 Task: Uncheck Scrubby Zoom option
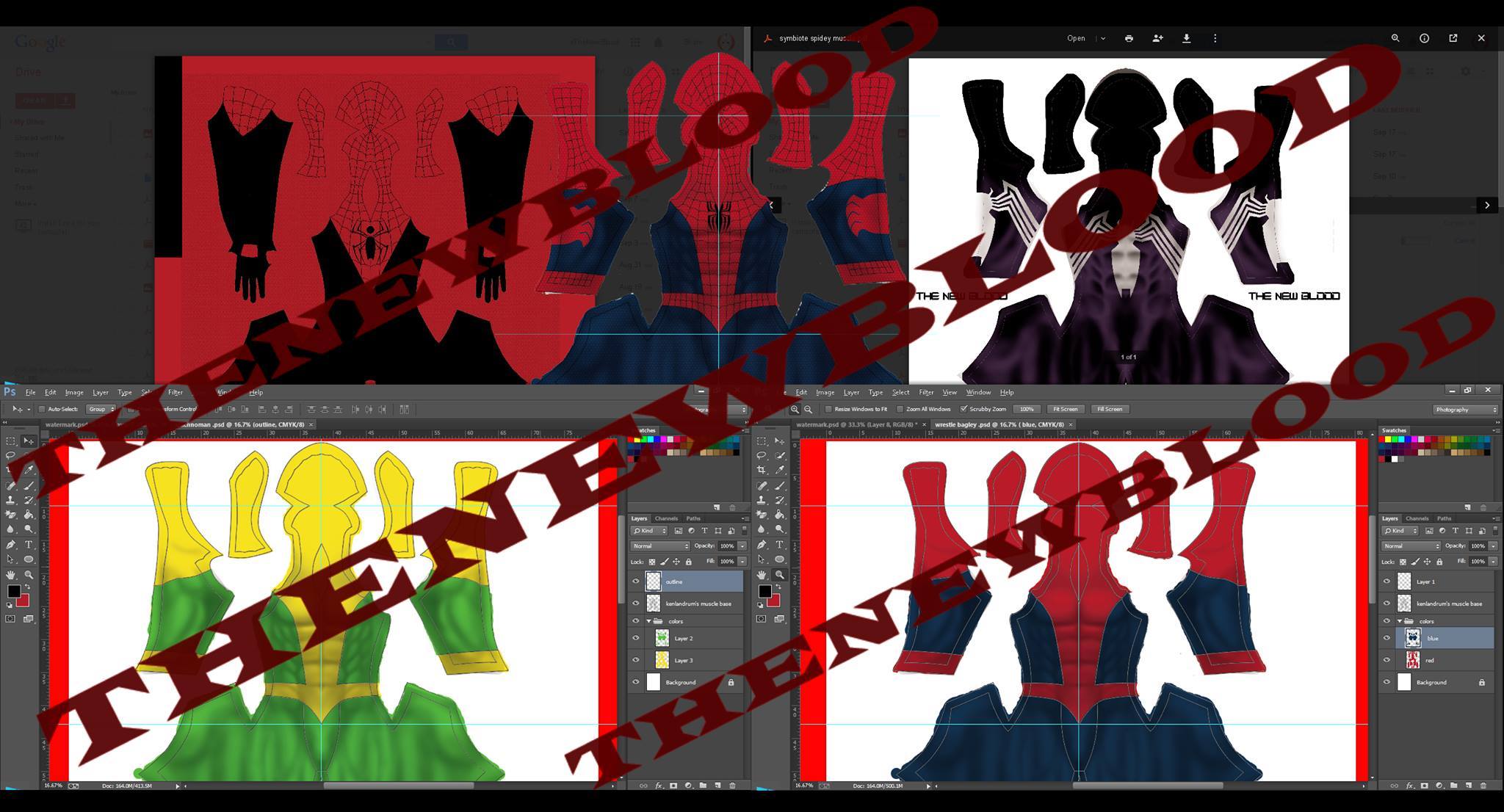963,409
